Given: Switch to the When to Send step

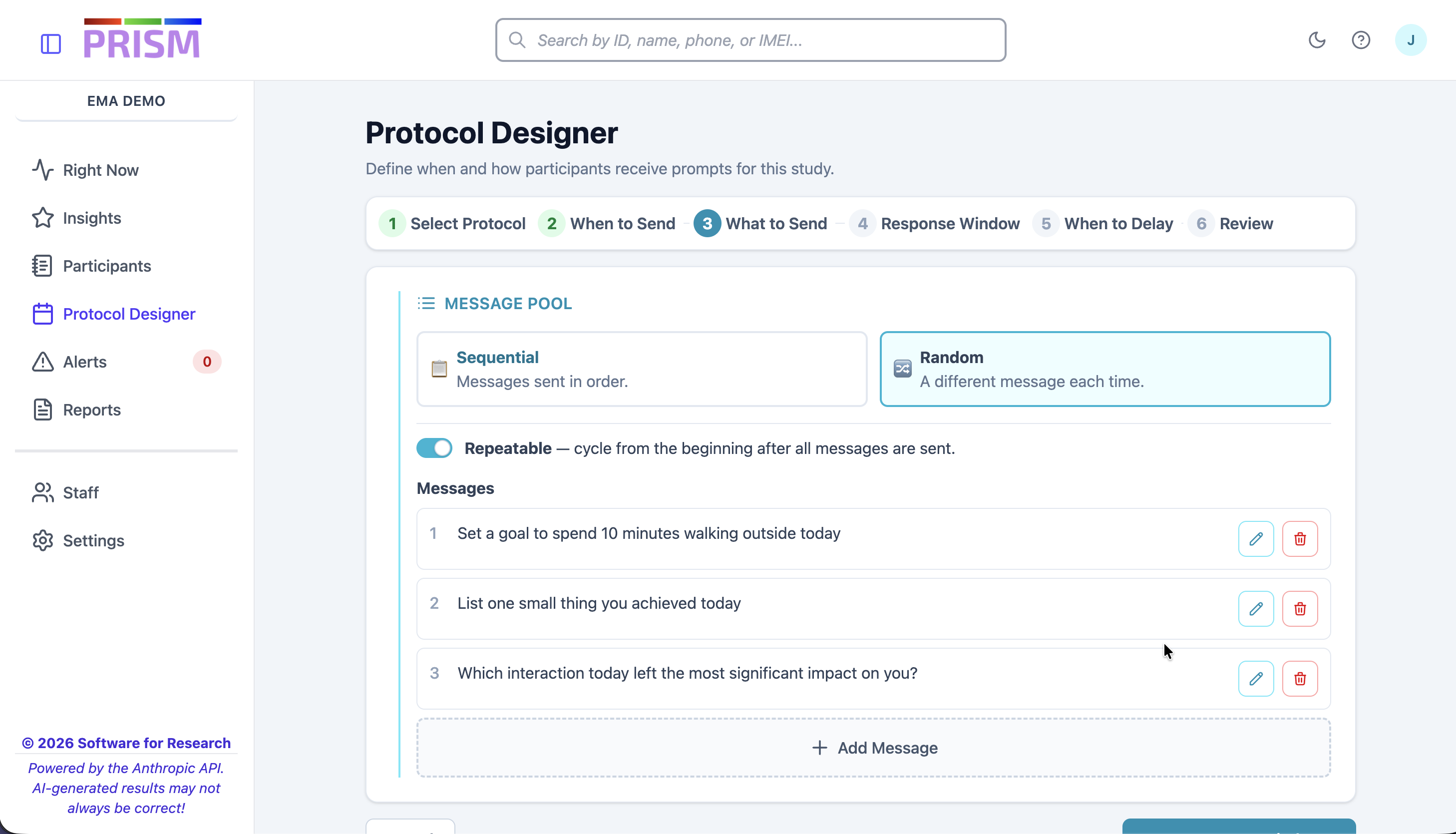Looking at the screenshot, I should pyautogui.click(x=608, y=223).
